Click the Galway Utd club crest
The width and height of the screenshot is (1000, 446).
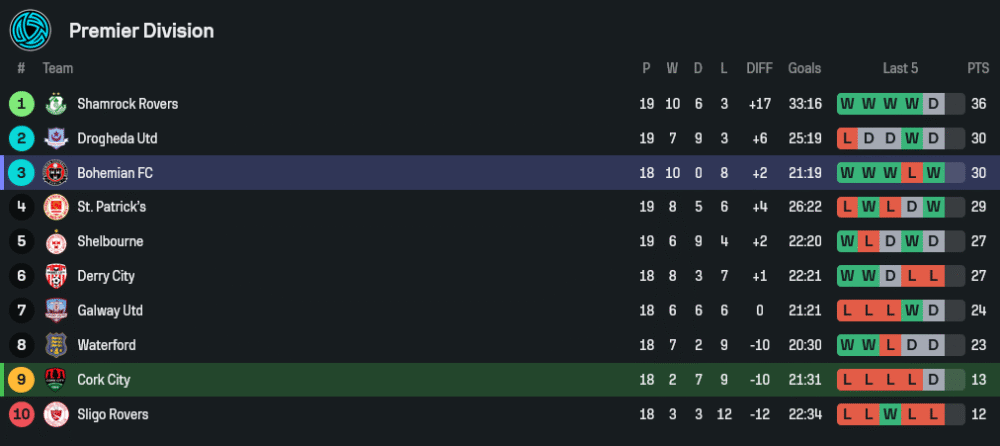(55, 311)
